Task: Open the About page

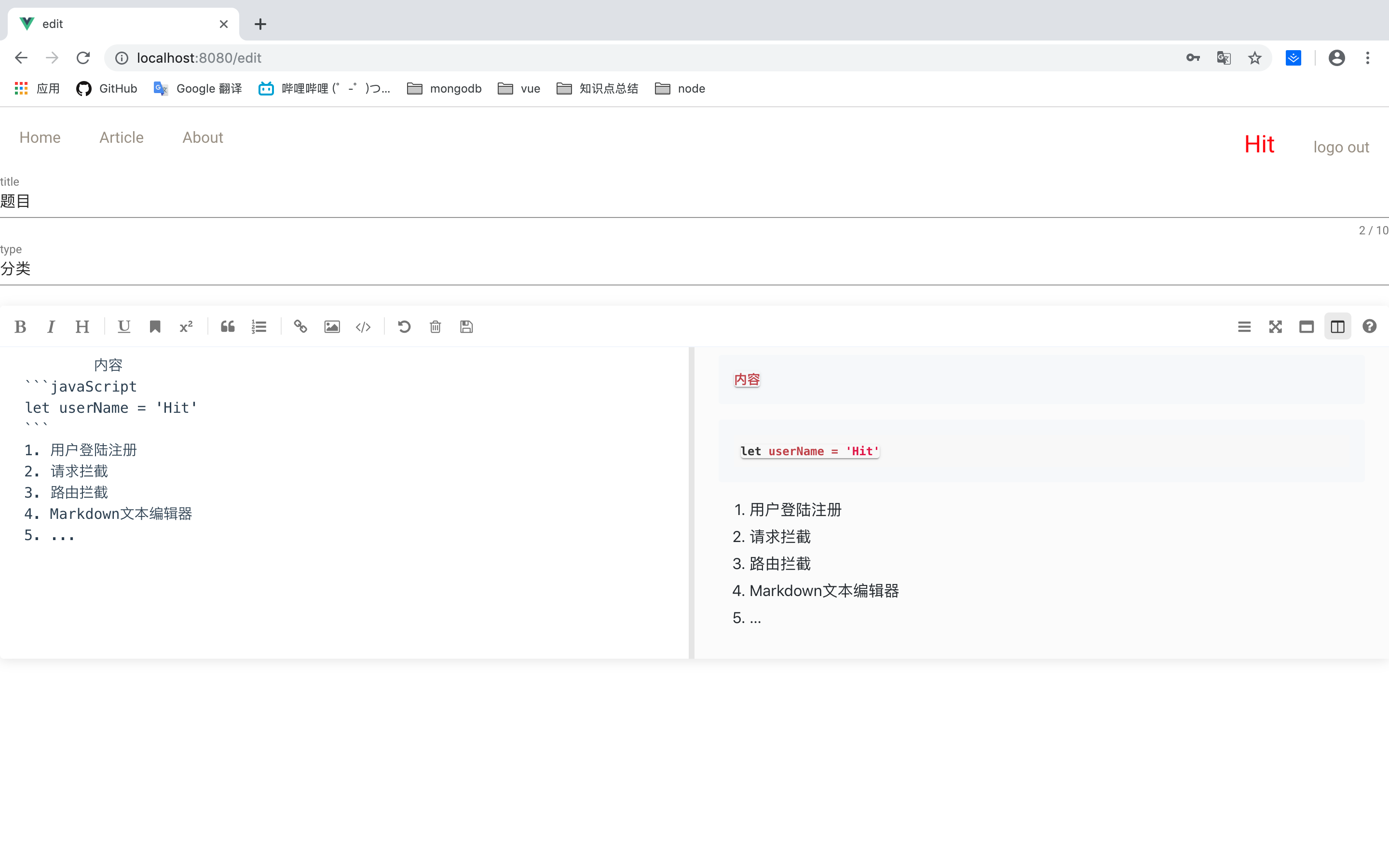Action: (x=203, y=138)
